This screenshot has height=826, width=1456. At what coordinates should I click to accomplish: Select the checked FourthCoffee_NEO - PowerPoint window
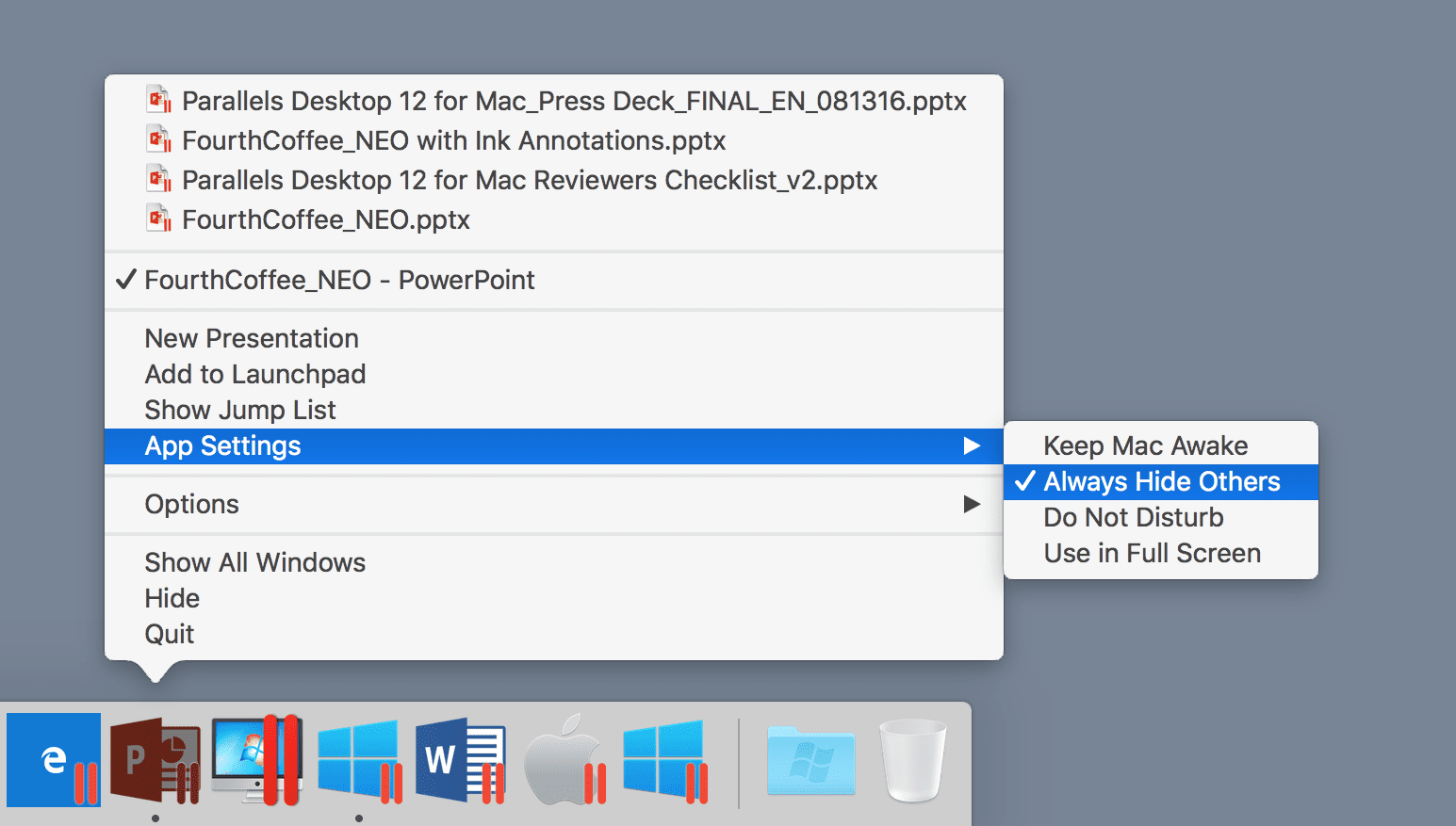(x=554, y=280)
